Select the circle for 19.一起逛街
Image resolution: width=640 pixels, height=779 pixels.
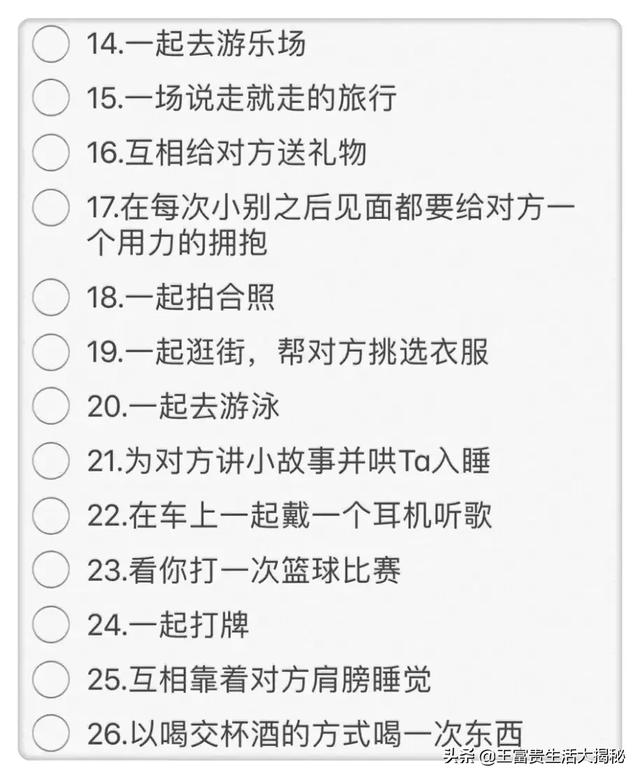click(50, 352)
